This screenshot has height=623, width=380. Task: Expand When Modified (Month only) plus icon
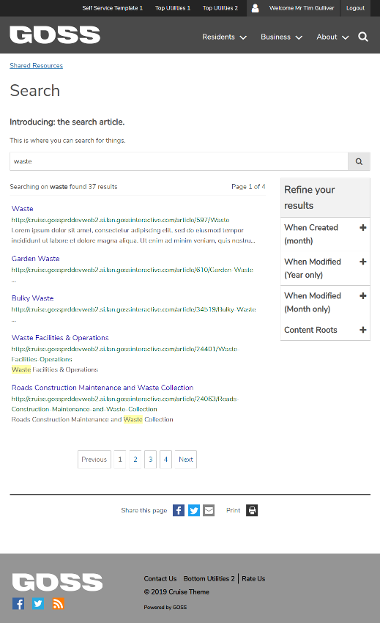(x=363, y=296)
